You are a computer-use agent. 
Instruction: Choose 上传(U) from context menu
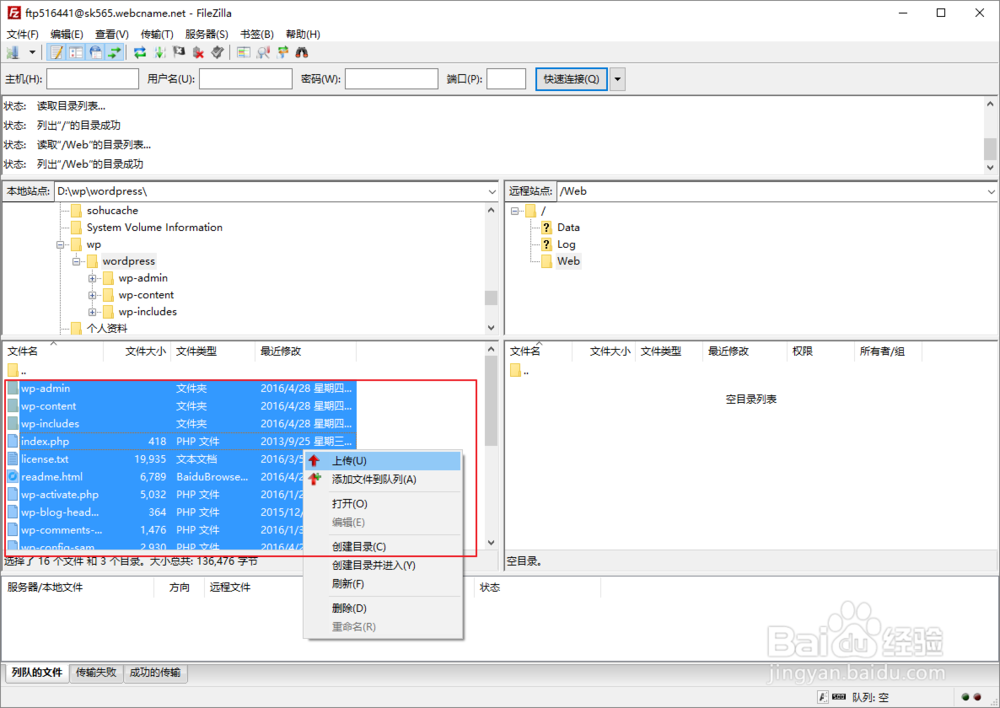(x=383, y=461)
